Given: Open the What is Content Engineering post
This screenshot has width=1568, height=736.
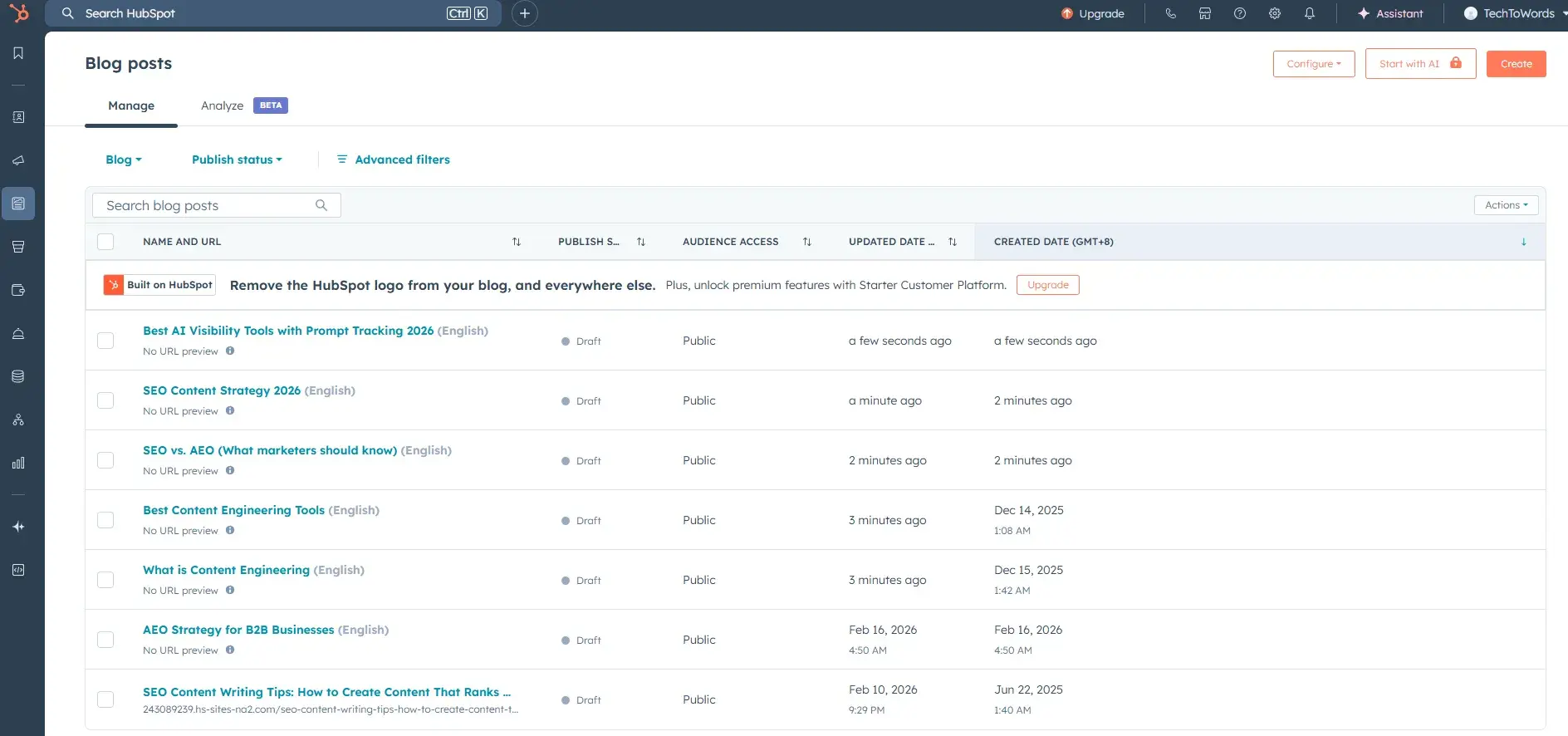Looking at the screenshot, I should pyautogui.click(x=226, y=570).
